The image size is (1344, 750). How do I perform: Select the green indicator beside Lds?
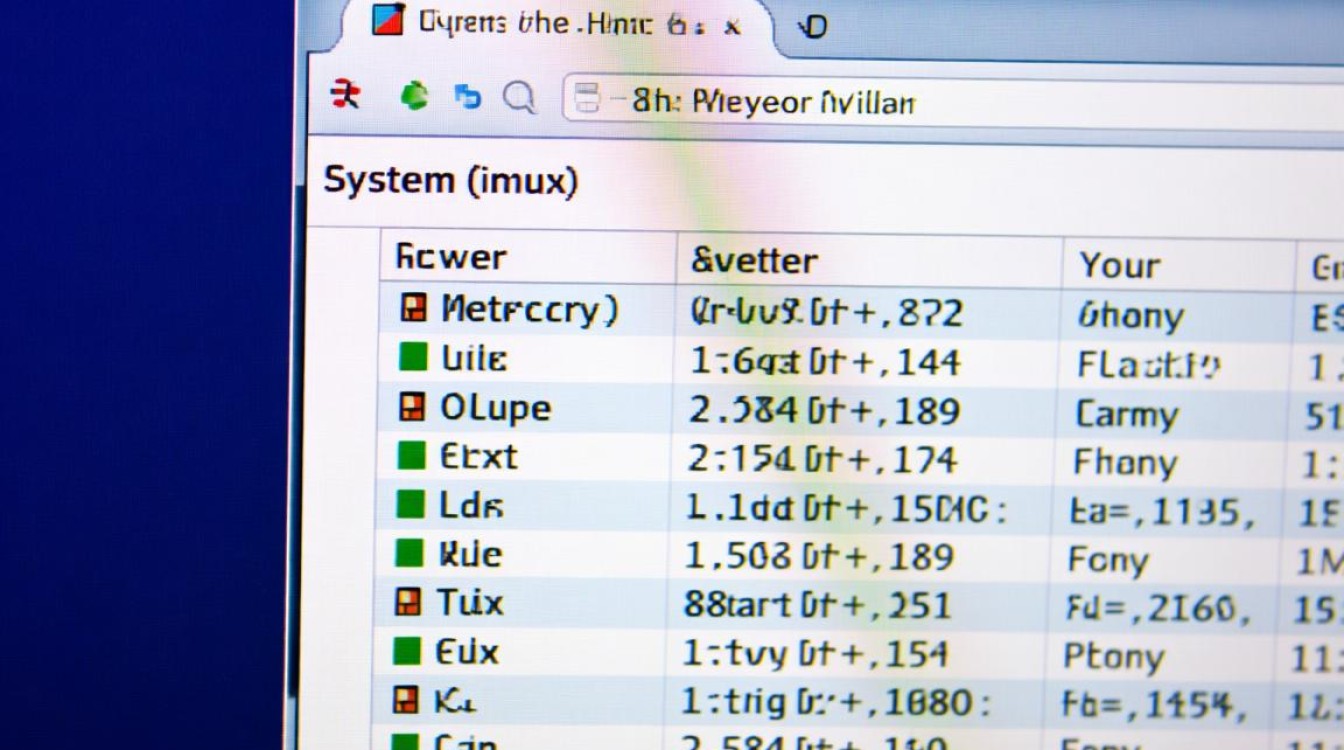410,505
